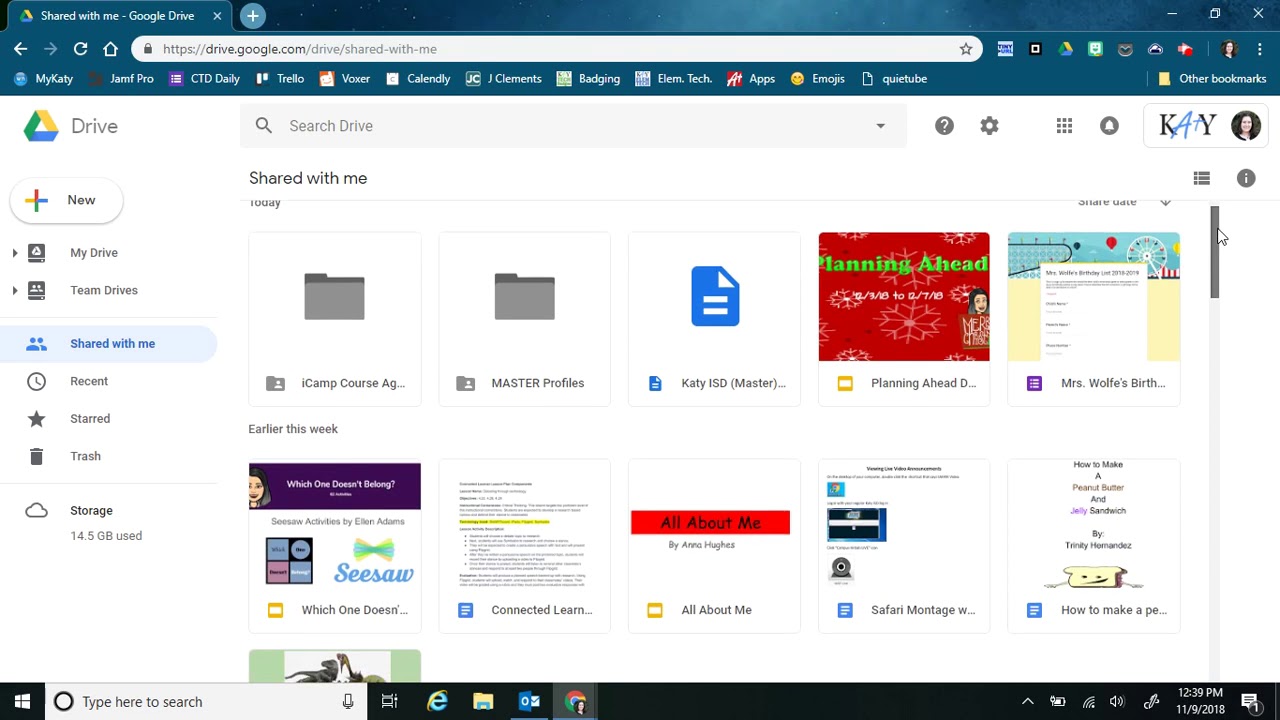Select How to make a pe... document
This screenshot has width=1280, height=720.
[1094, 547]
